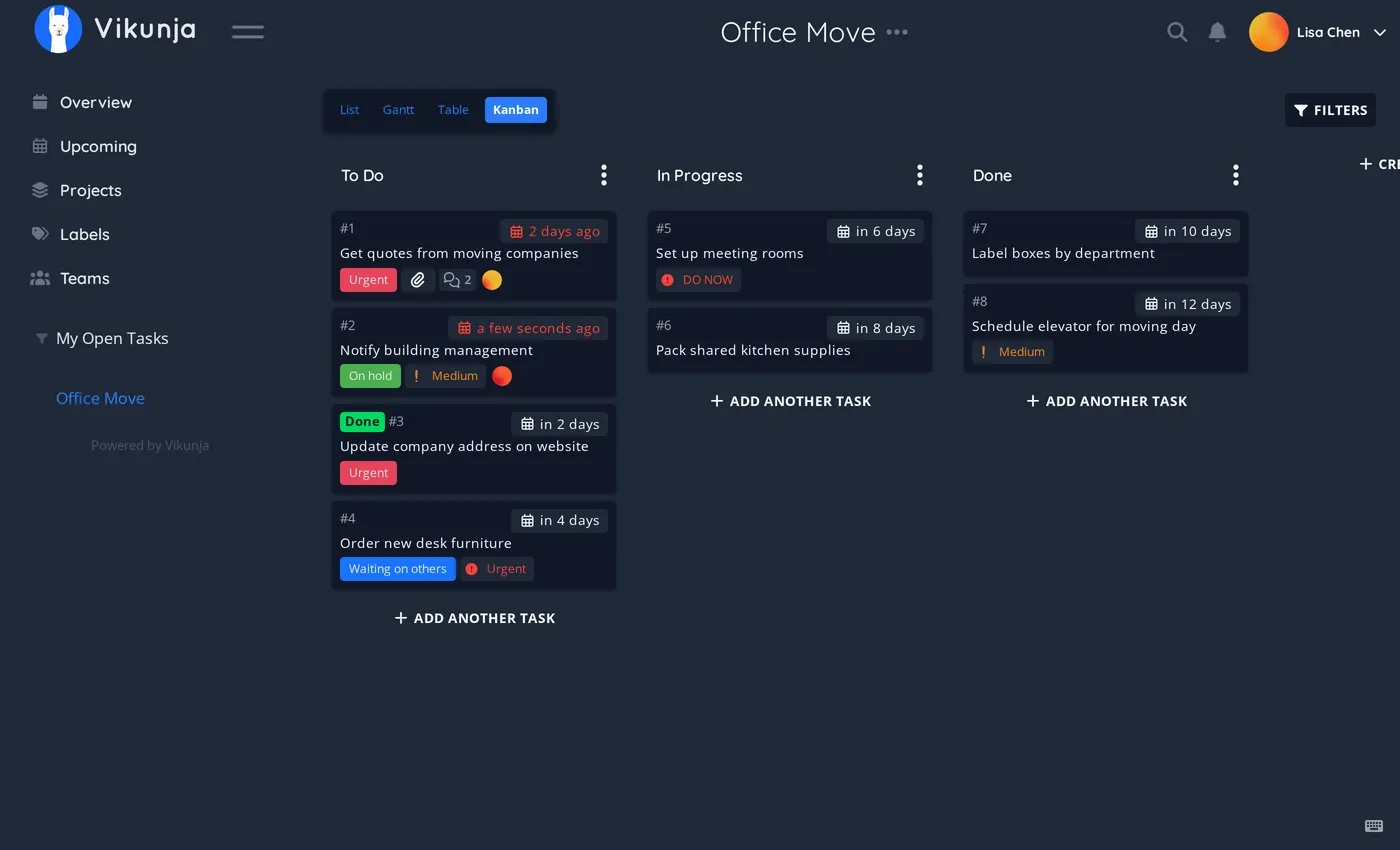The height and width of the screenshot is (850, 1400).
Task: Click the 2 days ago due date badge
Action: pyautogui.click(x=554, y=231)
